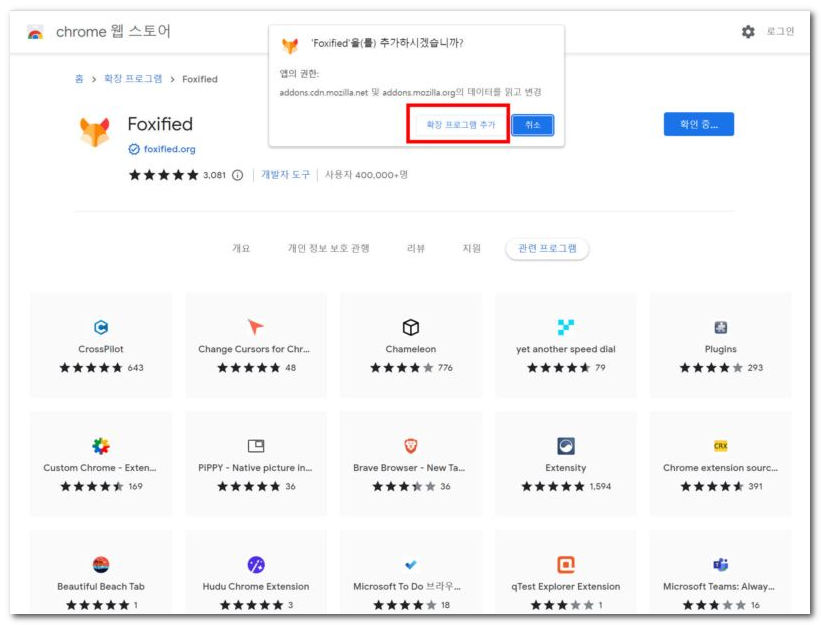Open the Extensity icon

point(565,446)
